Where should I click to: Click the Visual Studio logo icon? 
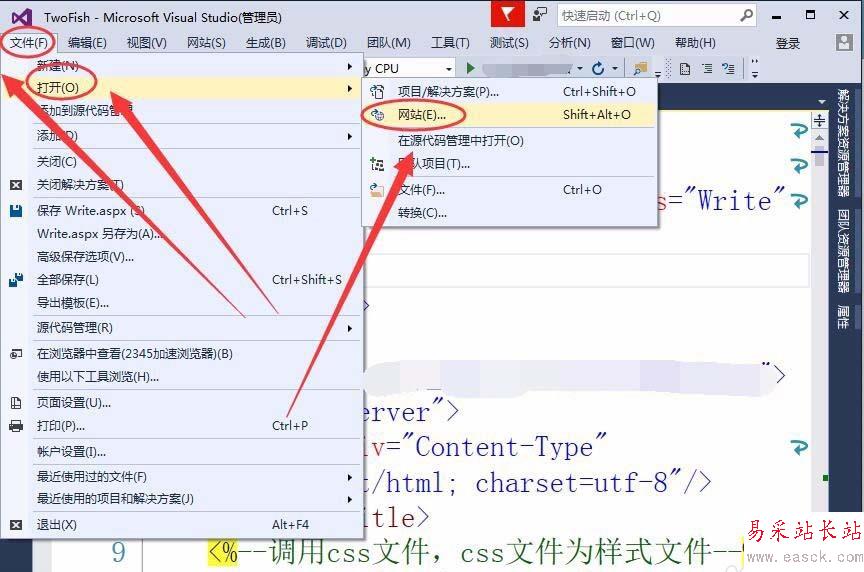tap(22, 17)
